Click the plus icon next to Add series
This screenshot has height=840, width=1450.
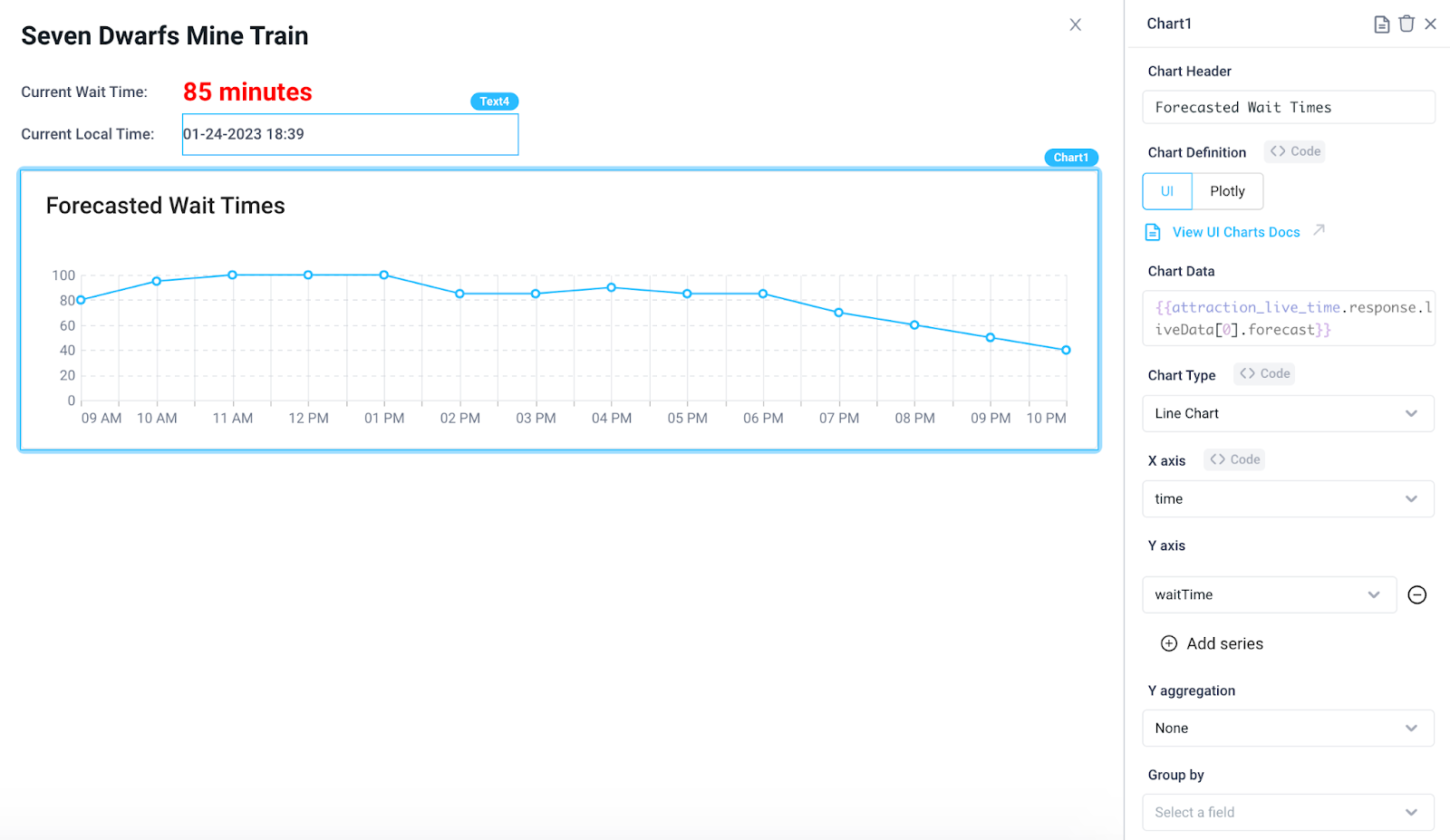[1169, 643]
